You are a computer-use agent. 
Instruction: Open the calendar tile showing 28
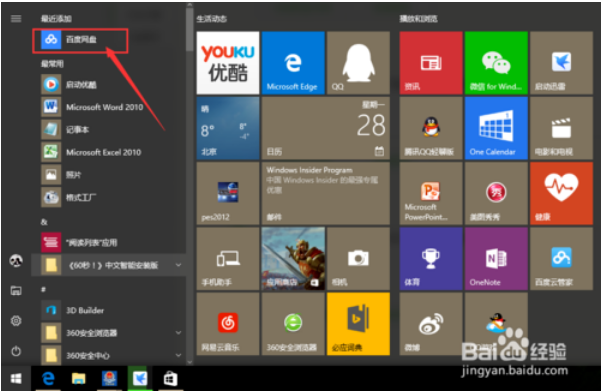326,128
